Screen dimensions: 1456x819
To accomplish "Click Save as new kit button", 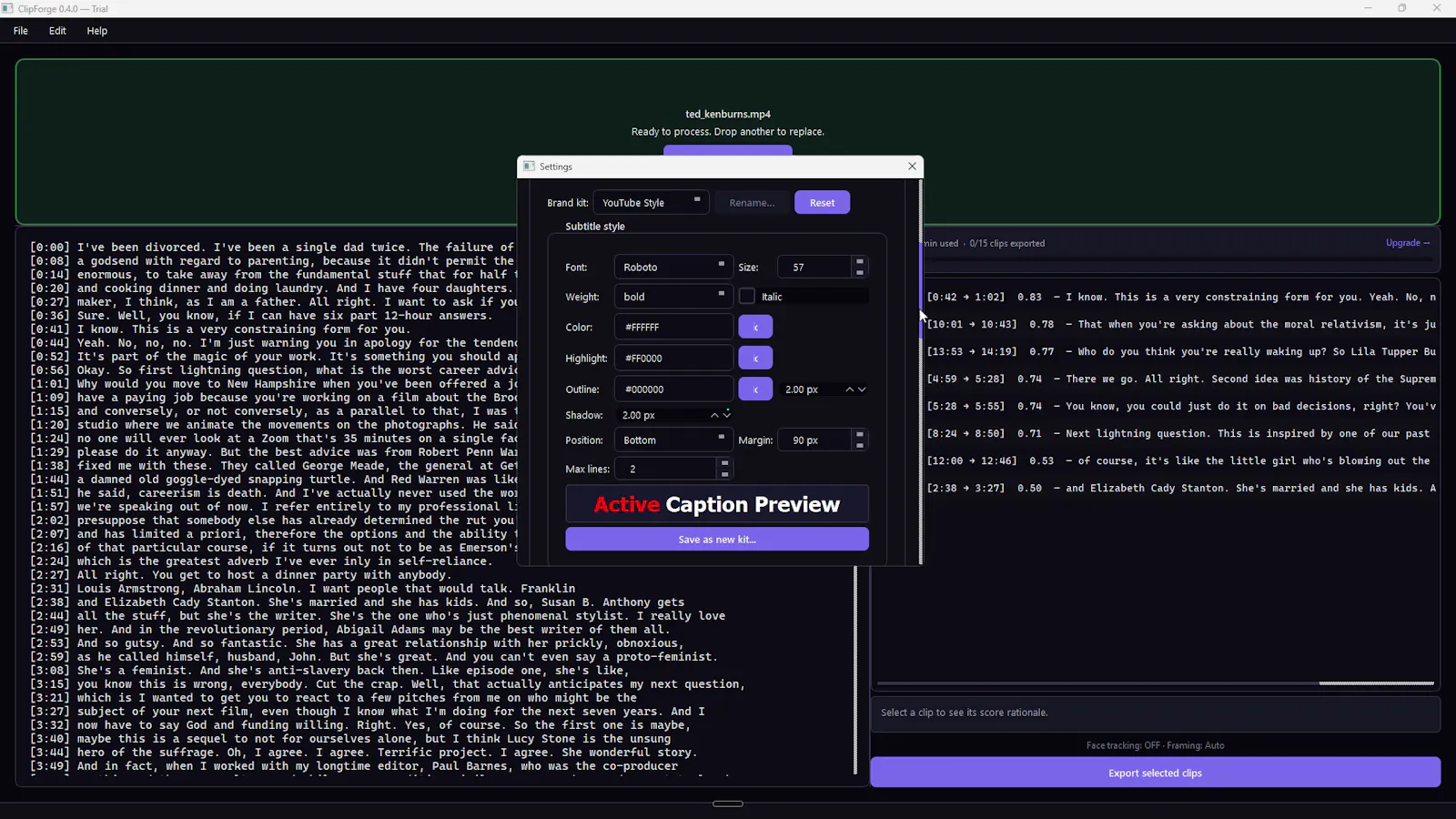I will coord(717,539).
